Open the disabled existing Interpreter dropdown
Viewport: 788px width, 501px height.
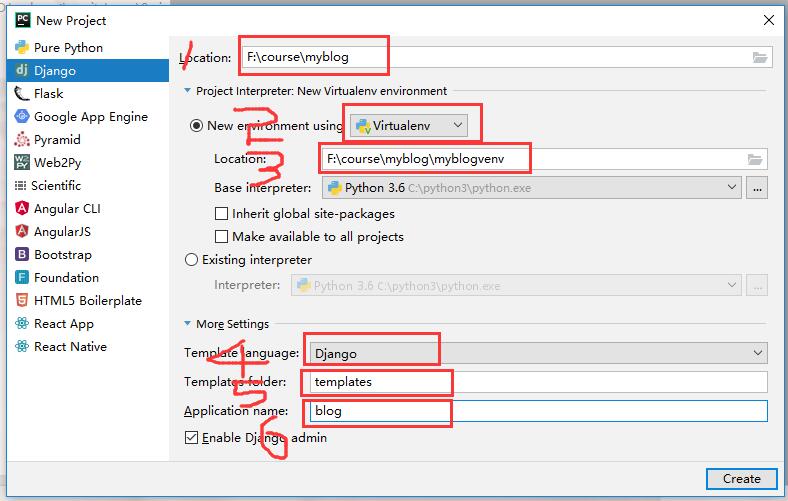tap(516, 285)
